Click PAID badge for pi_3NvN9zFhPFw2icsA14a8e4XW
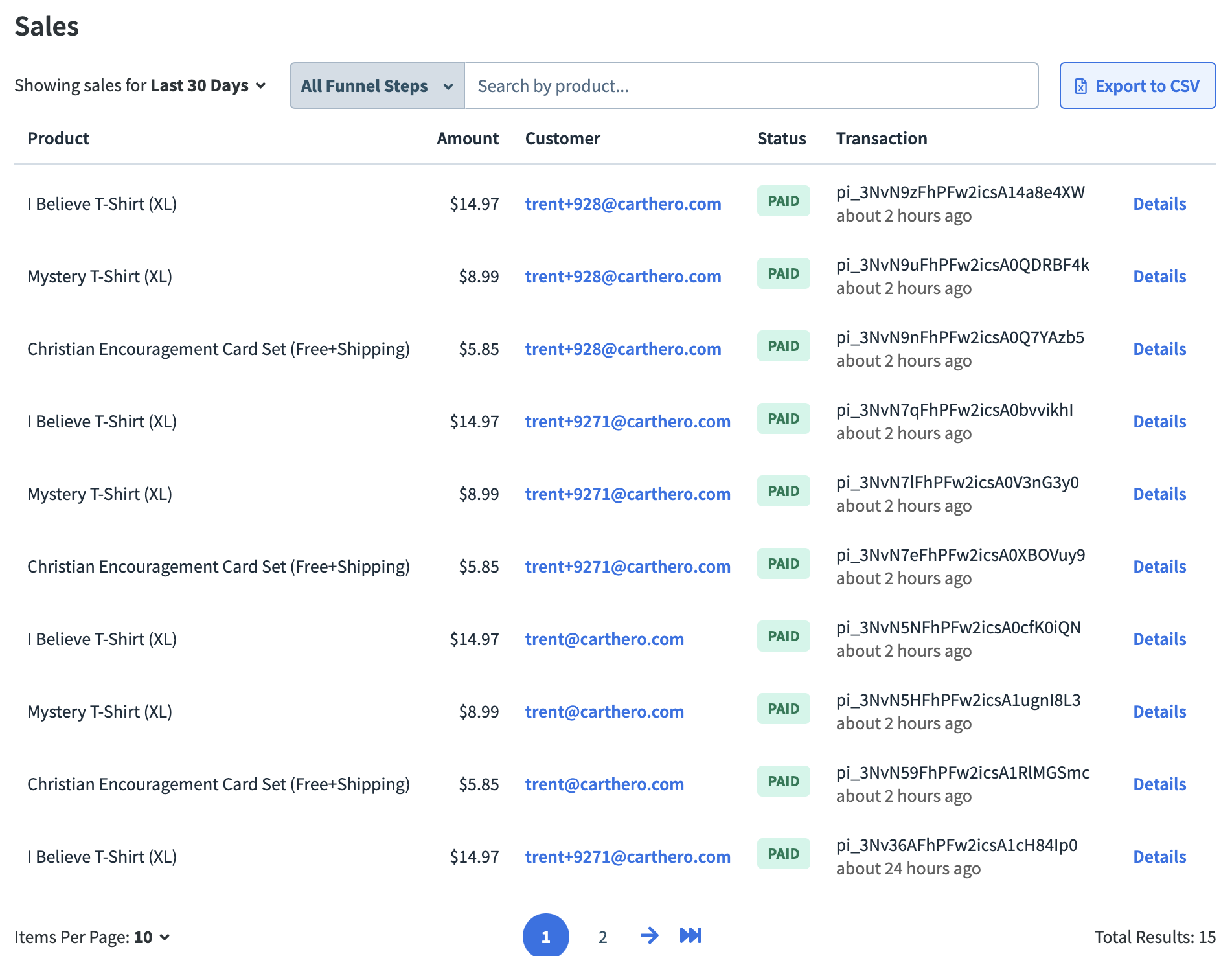Screen dimensions: 1232x956 pyautogui.click(x=784, y=201)
